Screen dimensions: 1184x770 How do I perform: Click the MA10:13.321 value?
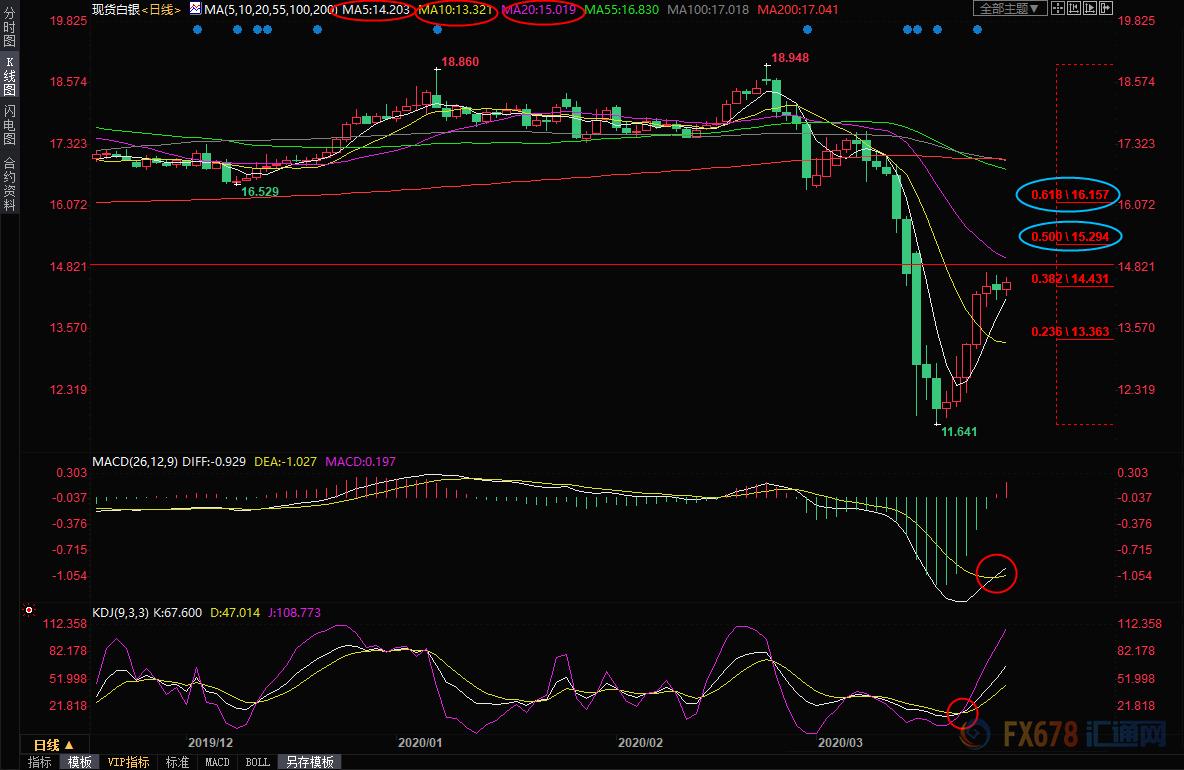pos(455,10)
